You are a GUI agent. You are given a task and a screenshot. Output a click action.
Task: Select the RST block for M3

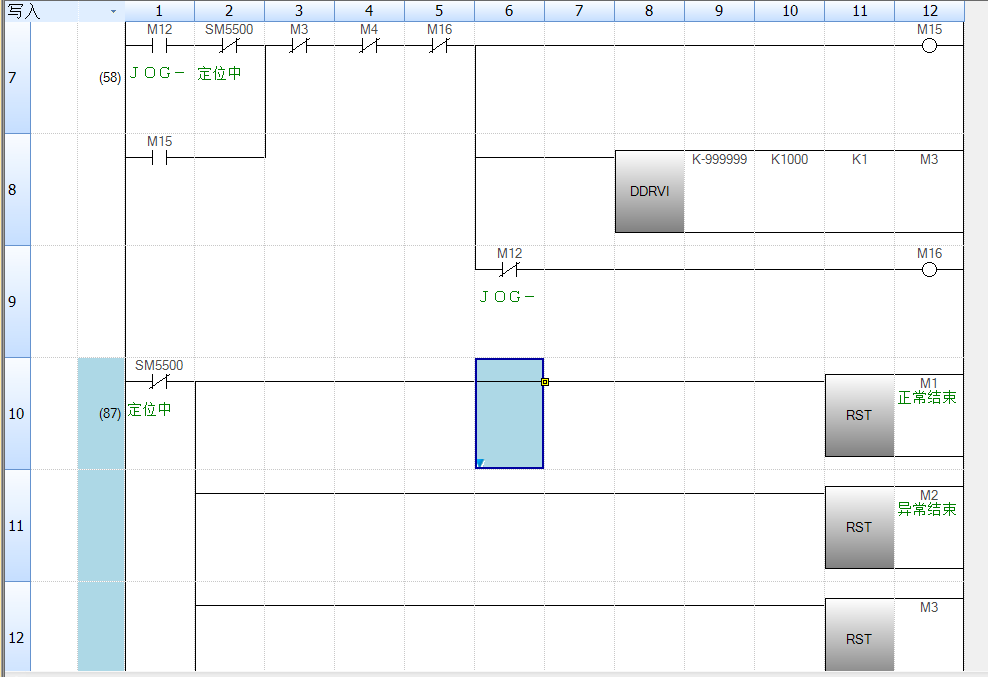(859, 635)
